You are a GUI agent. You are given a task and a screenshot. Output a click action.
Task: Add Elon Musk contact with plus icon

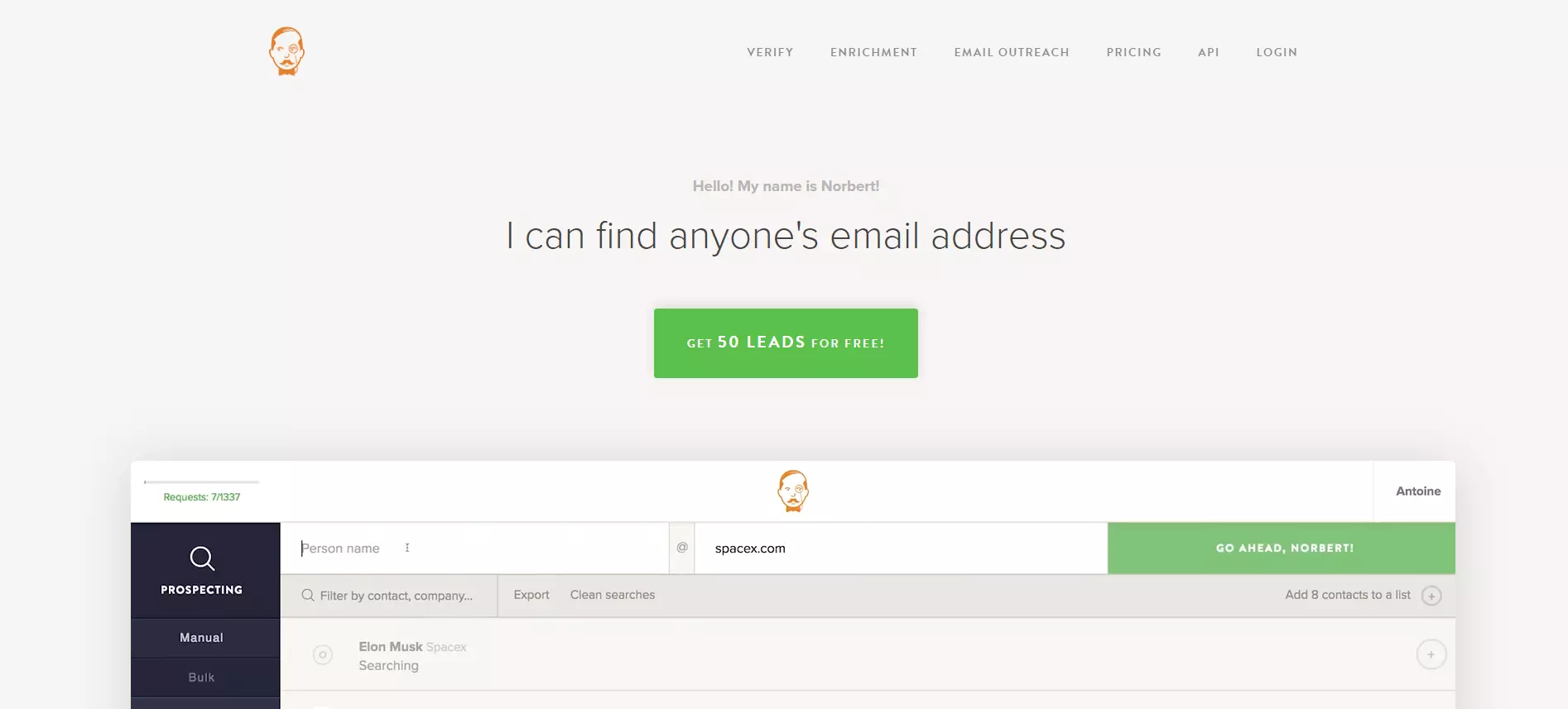(1431, 654)
